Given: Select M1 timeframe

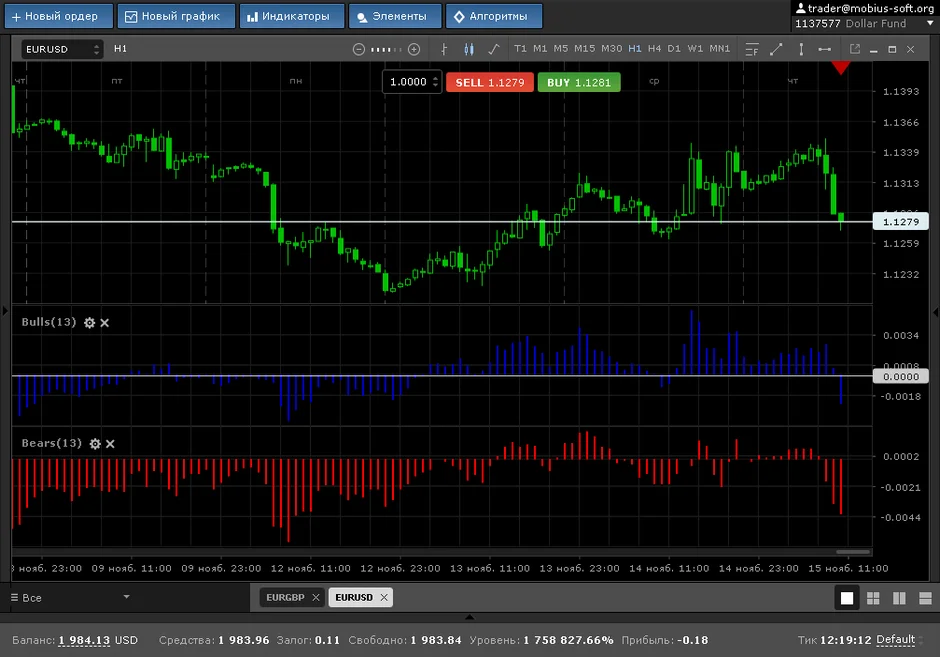Looking at the screenshot, I should click(540, 49).
